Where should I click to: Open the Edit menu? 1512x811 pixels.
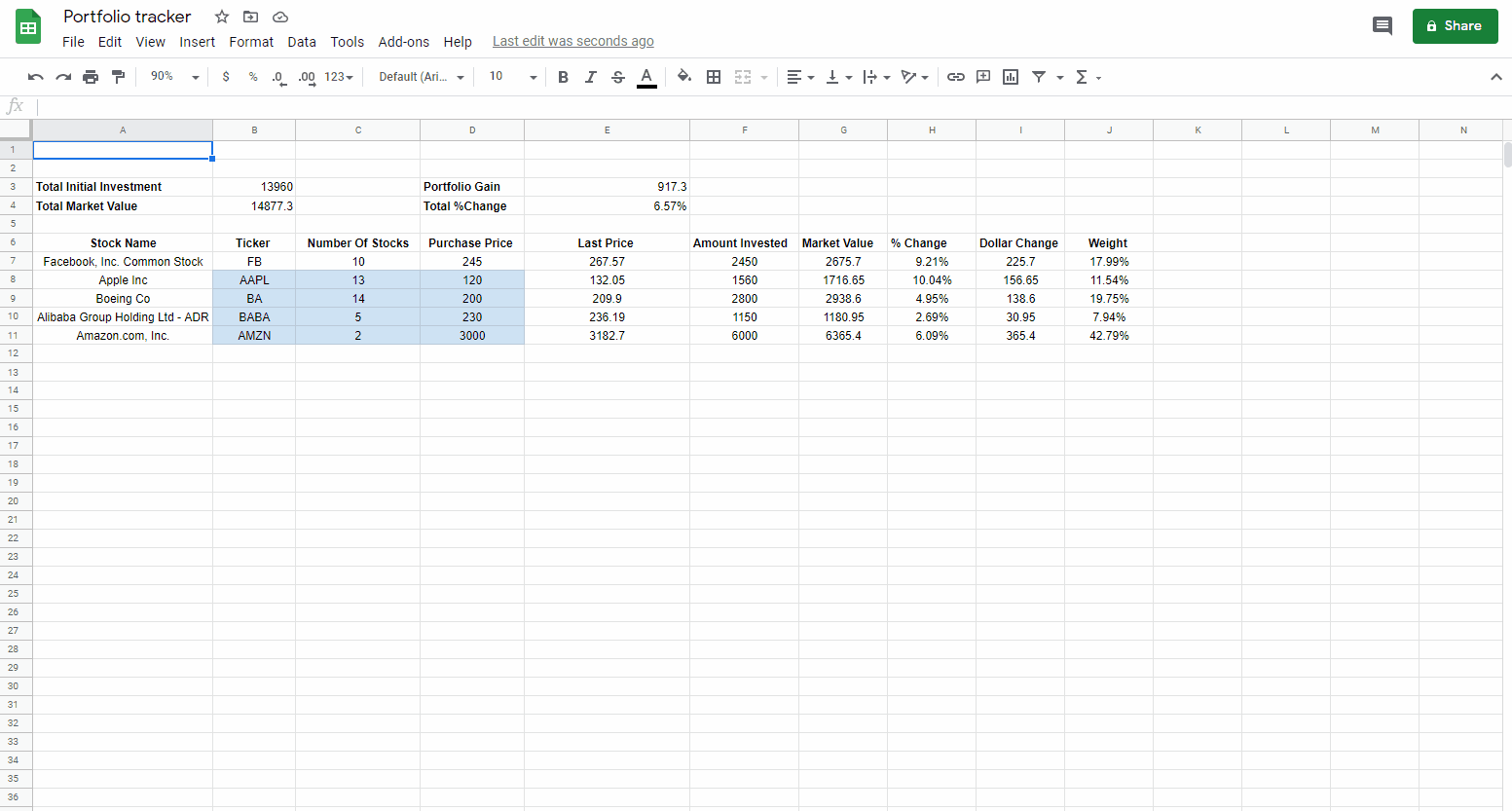click(110, 42)
